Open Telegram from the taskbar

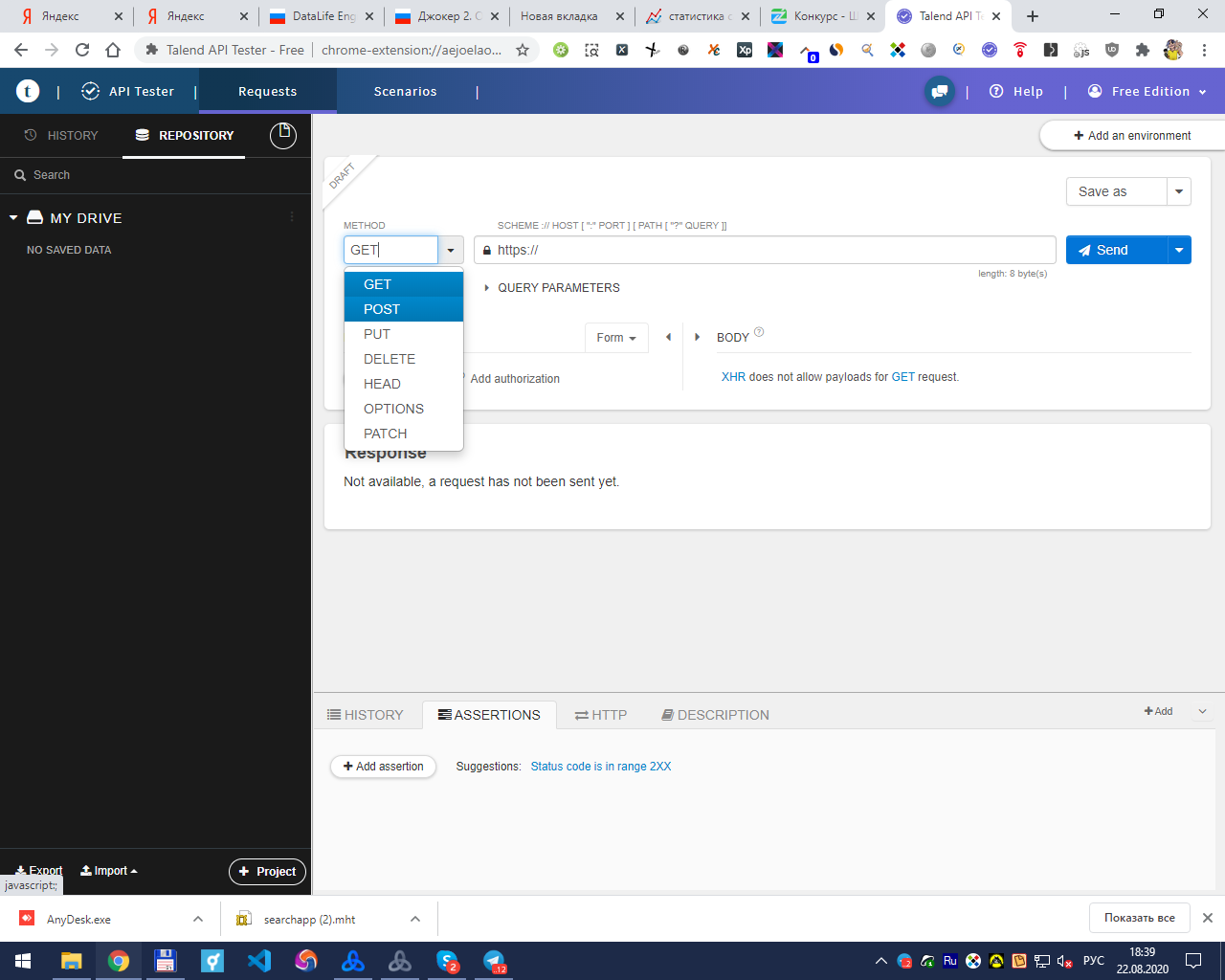click(494, 961)
